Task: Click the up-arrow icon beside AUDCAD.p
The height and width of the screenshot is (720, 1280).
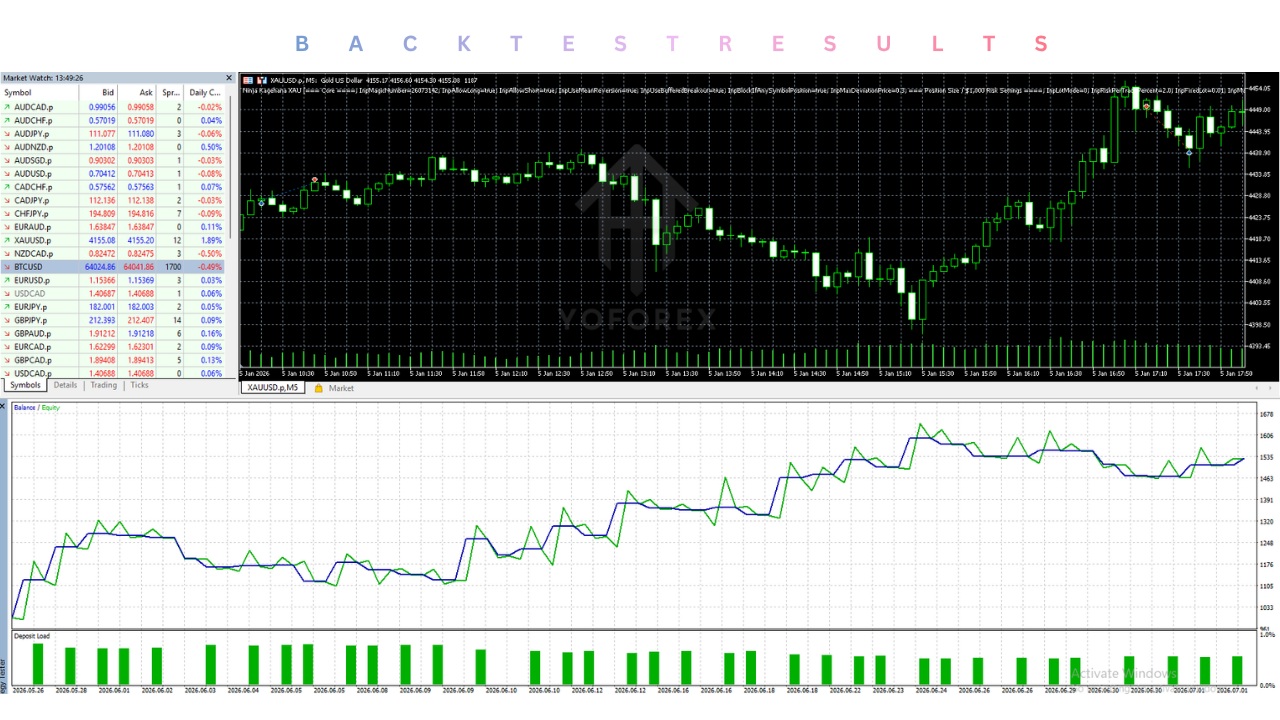Action: [x=7, y=107]
